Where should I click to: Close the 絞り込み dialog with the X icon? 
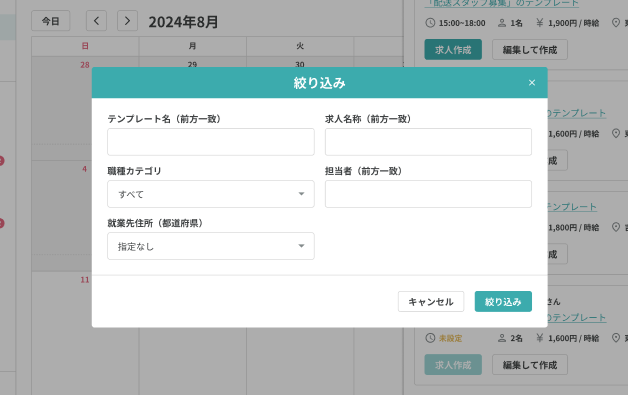(x=531, y=83)
